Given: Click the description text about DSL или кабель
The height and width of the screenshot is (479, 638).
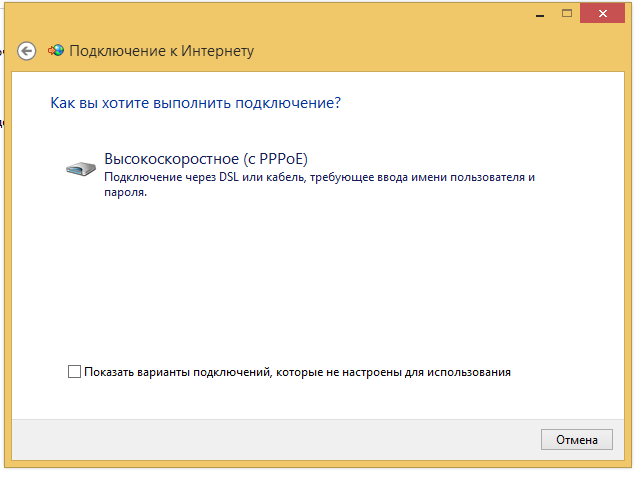Looking at the screenshot, I should 319,184.
